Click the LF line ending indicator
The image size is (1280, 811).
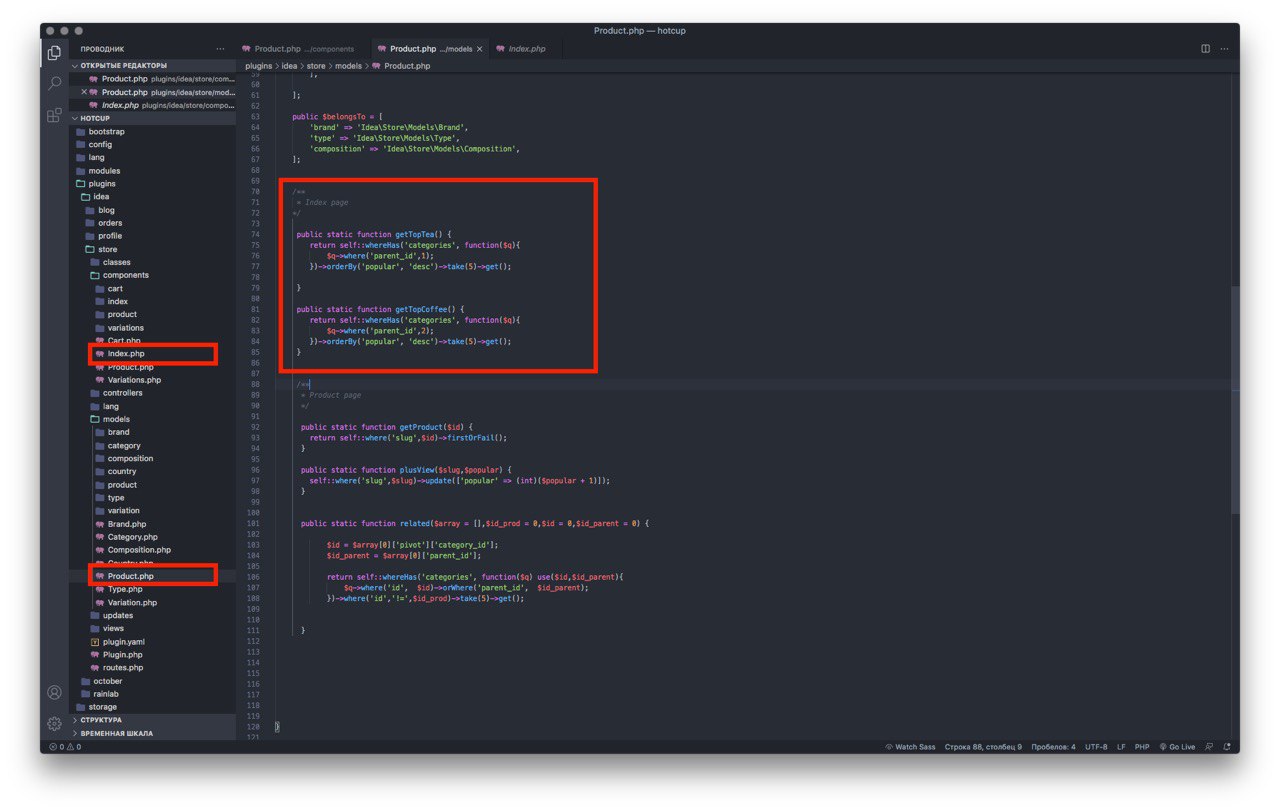[1121, 746]
